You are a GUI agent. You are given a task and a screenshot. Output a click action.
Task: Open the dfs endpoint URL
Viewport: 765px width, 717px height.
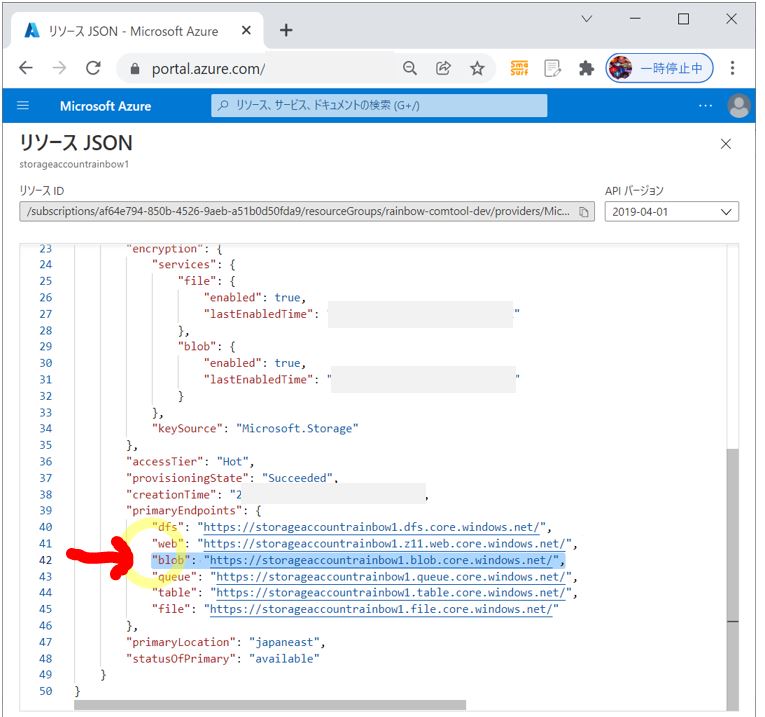[374, 527]
